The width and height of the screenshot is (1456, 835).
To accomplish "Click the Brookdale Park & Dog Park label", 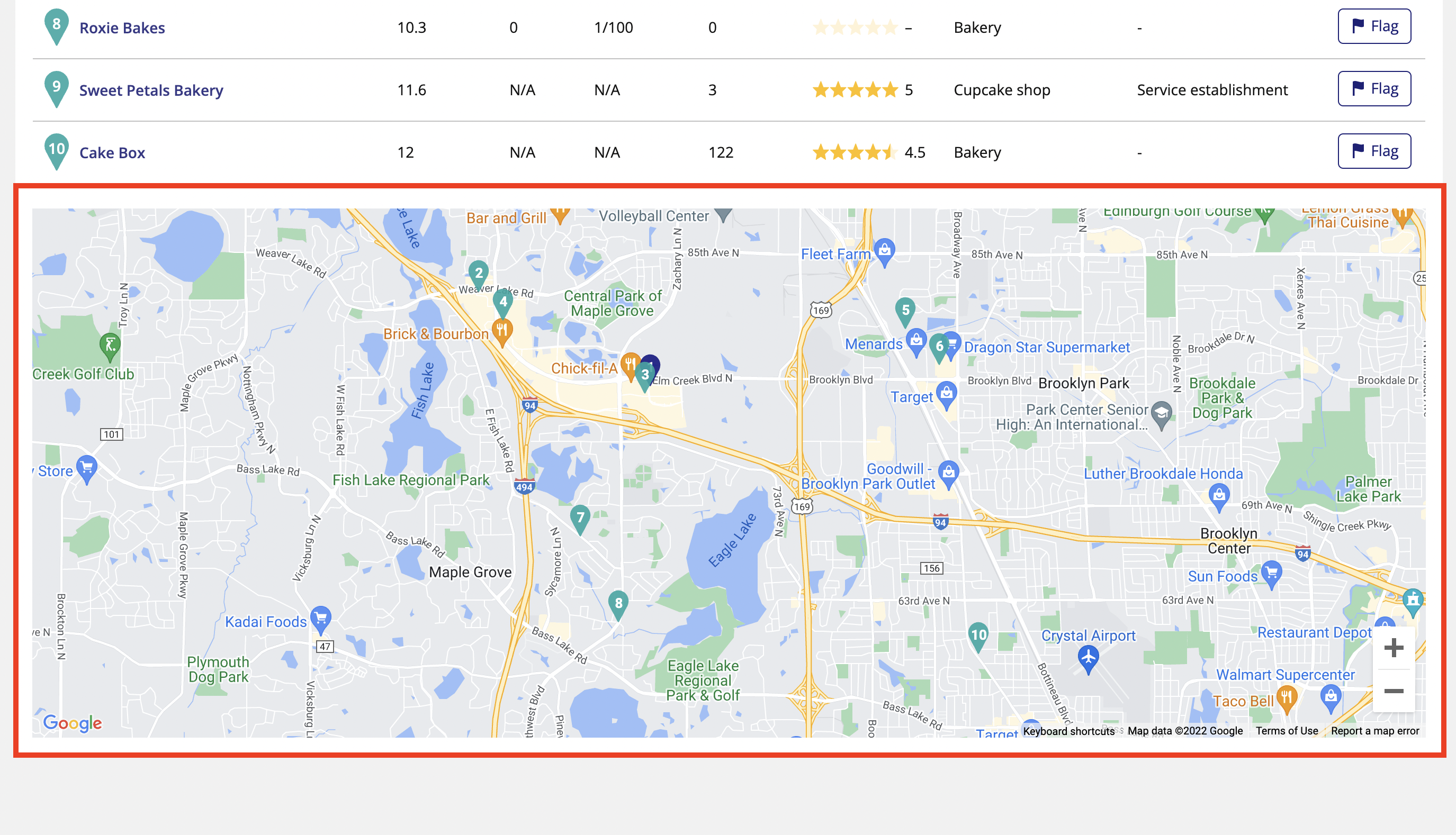I will 1222,398.
